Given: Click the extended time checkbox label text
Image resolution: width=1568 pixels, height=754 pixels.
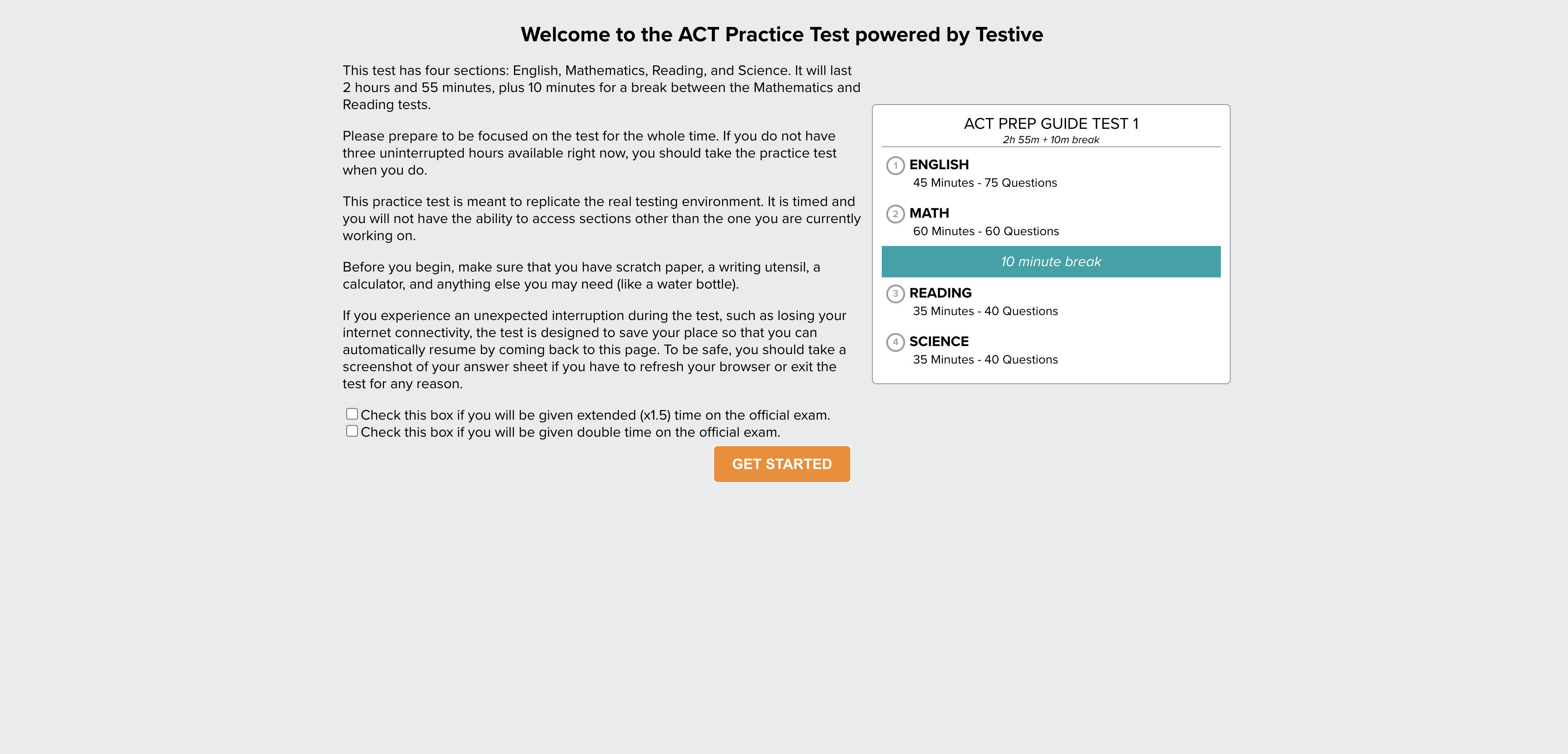Looking at the screenshot, I should click(595, 415).
